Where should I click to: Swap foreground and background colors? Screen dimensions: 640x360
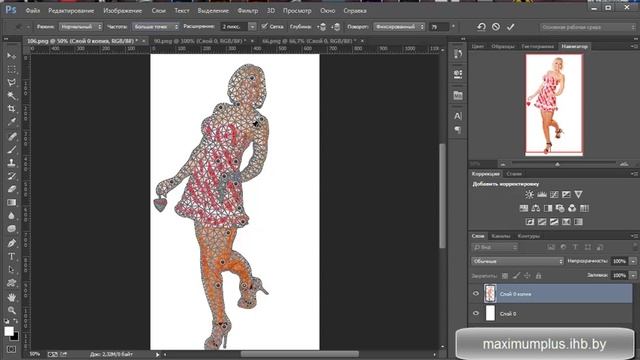(x=16, y=321)
